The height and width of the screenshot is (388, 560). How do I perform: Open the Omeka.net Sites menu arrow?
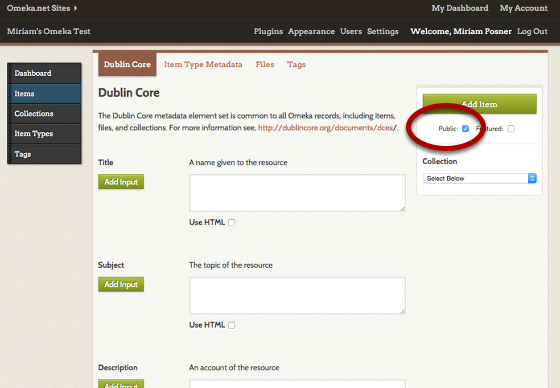click(75, 8)
